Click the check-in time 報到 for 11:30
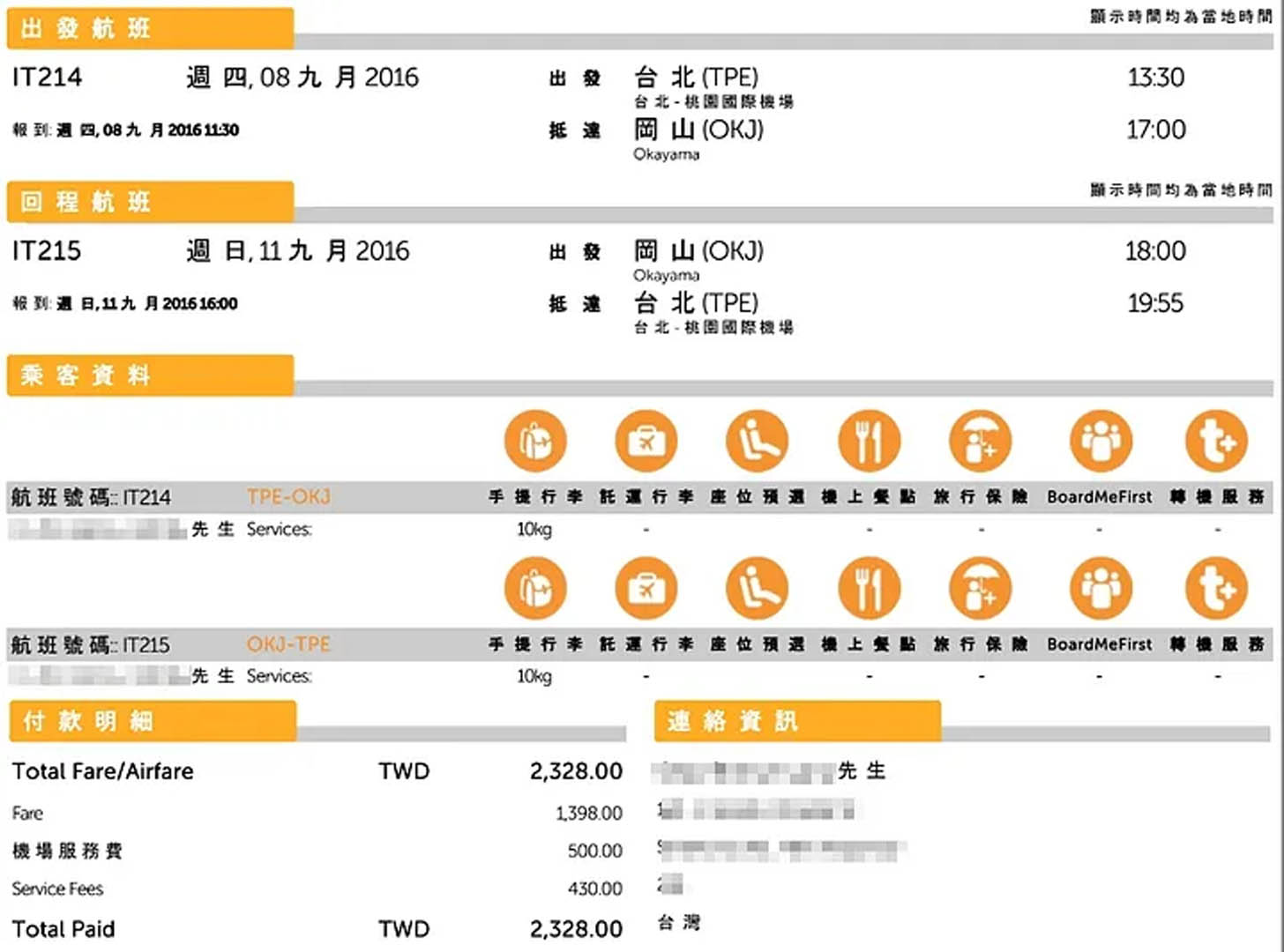 pos(125,130)
